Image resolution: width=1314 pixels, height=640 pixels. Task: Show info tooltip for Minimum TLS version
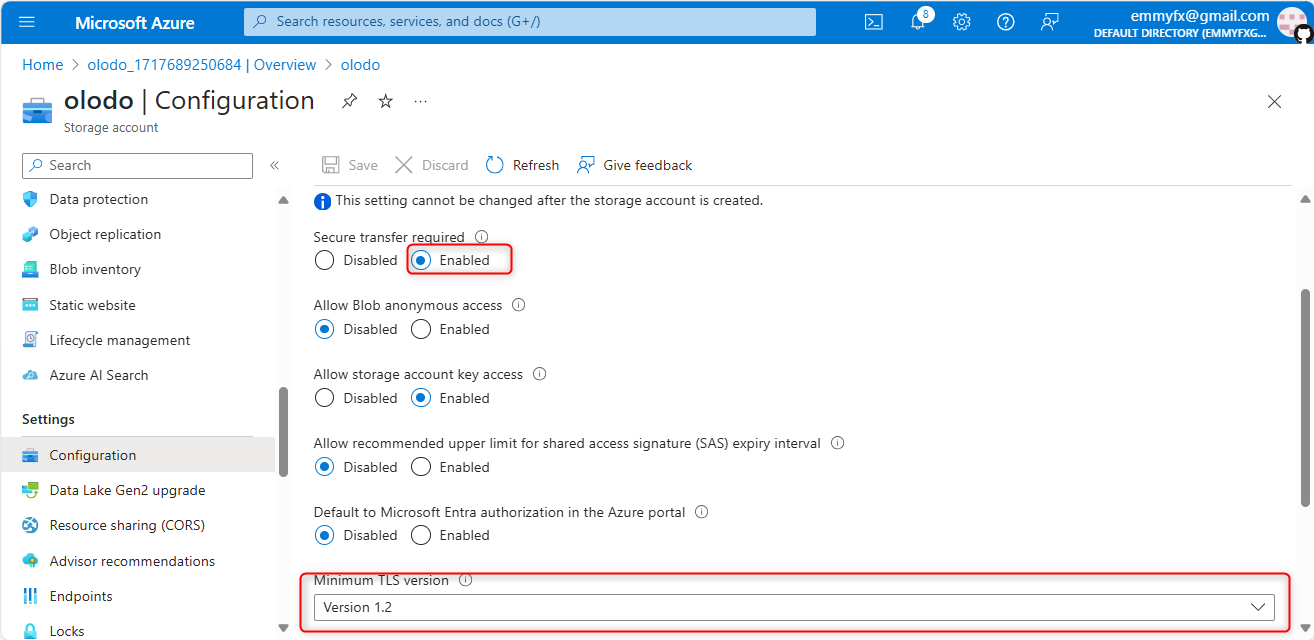click(x=465, y=580)
